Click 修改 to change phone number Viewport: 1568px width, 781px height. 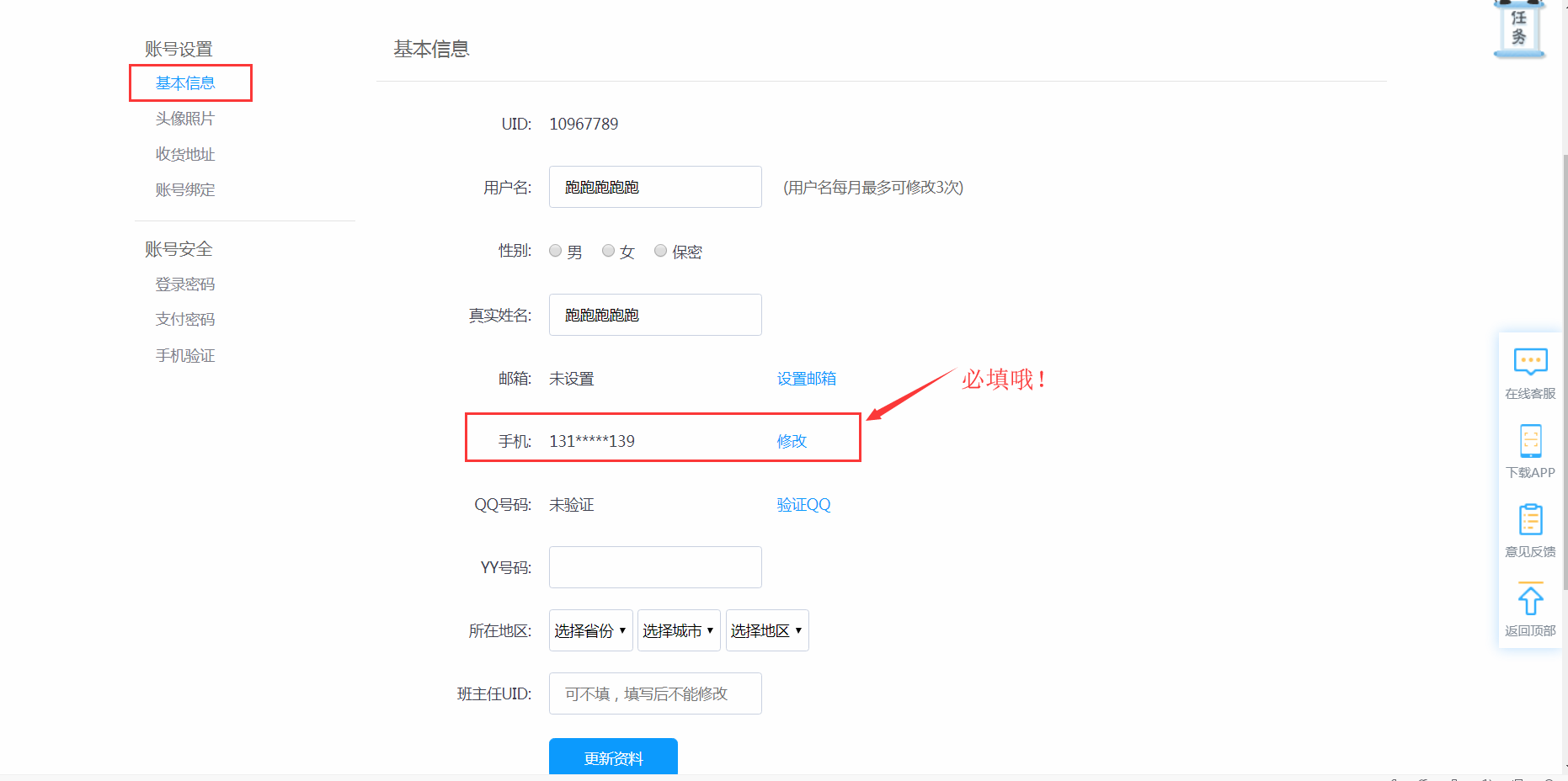pos(792,440)
